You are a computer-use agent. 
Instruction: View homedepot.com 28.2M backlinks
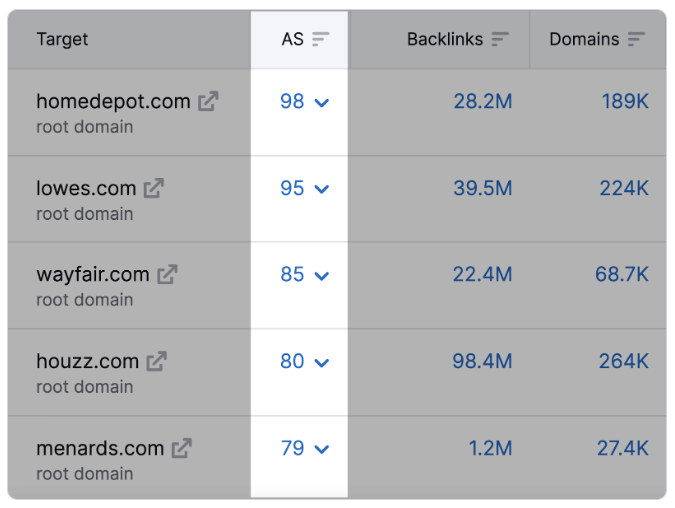coord(483,102)
